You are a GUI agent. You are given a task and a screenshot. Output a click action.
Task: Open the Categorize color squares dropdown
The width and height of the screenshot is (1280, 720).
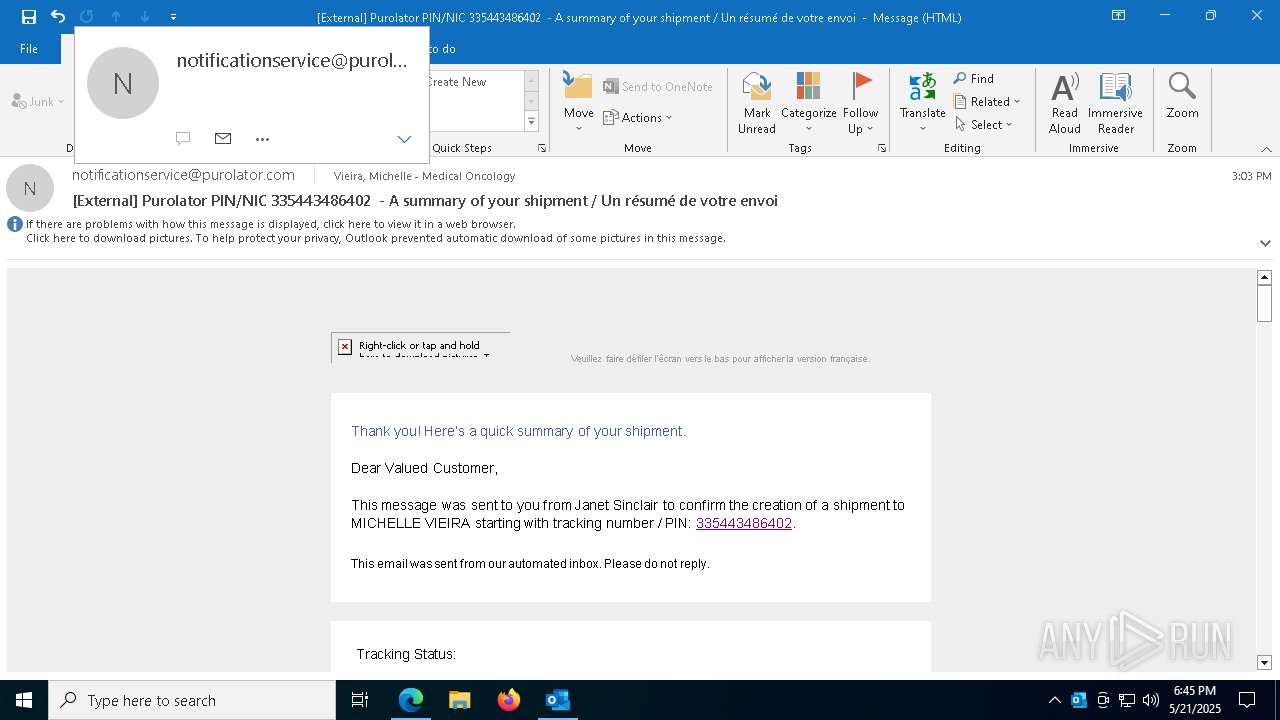(808, 102)
